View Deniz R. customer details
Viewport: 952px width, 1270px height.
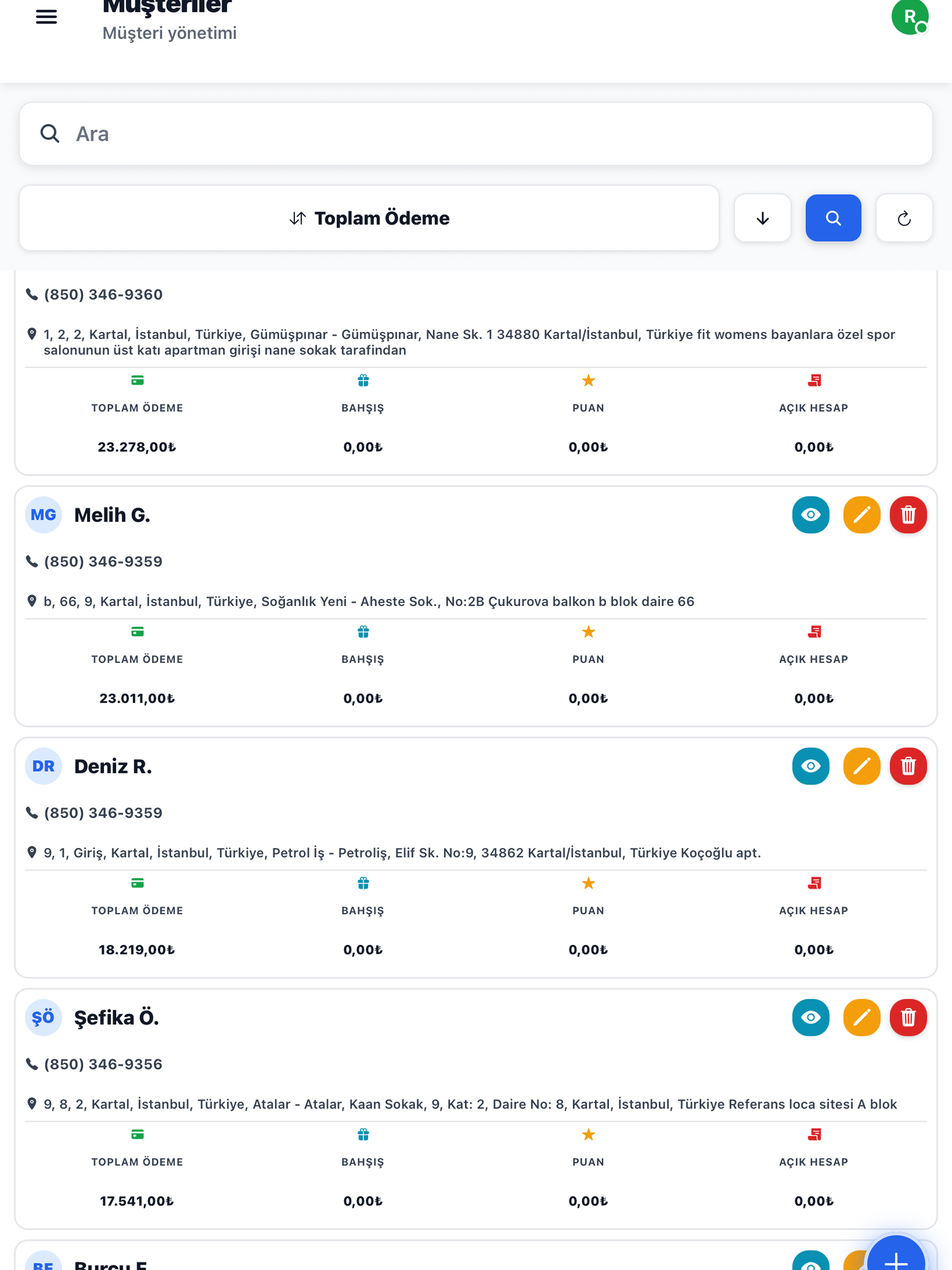point(810,767)
